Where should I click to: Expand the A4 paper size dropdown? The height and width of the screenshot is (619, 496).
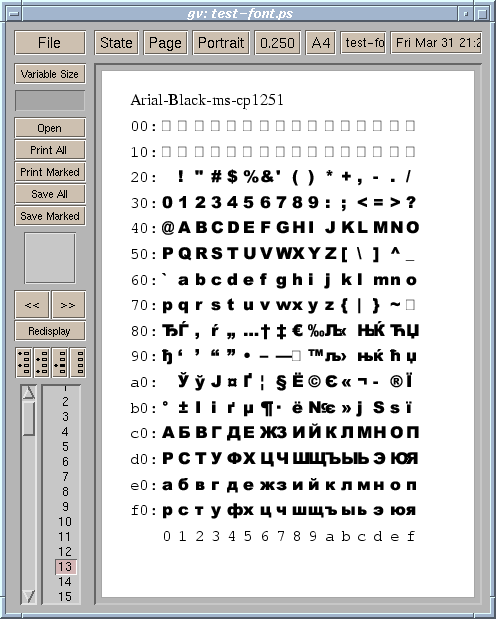pos(321,43)
